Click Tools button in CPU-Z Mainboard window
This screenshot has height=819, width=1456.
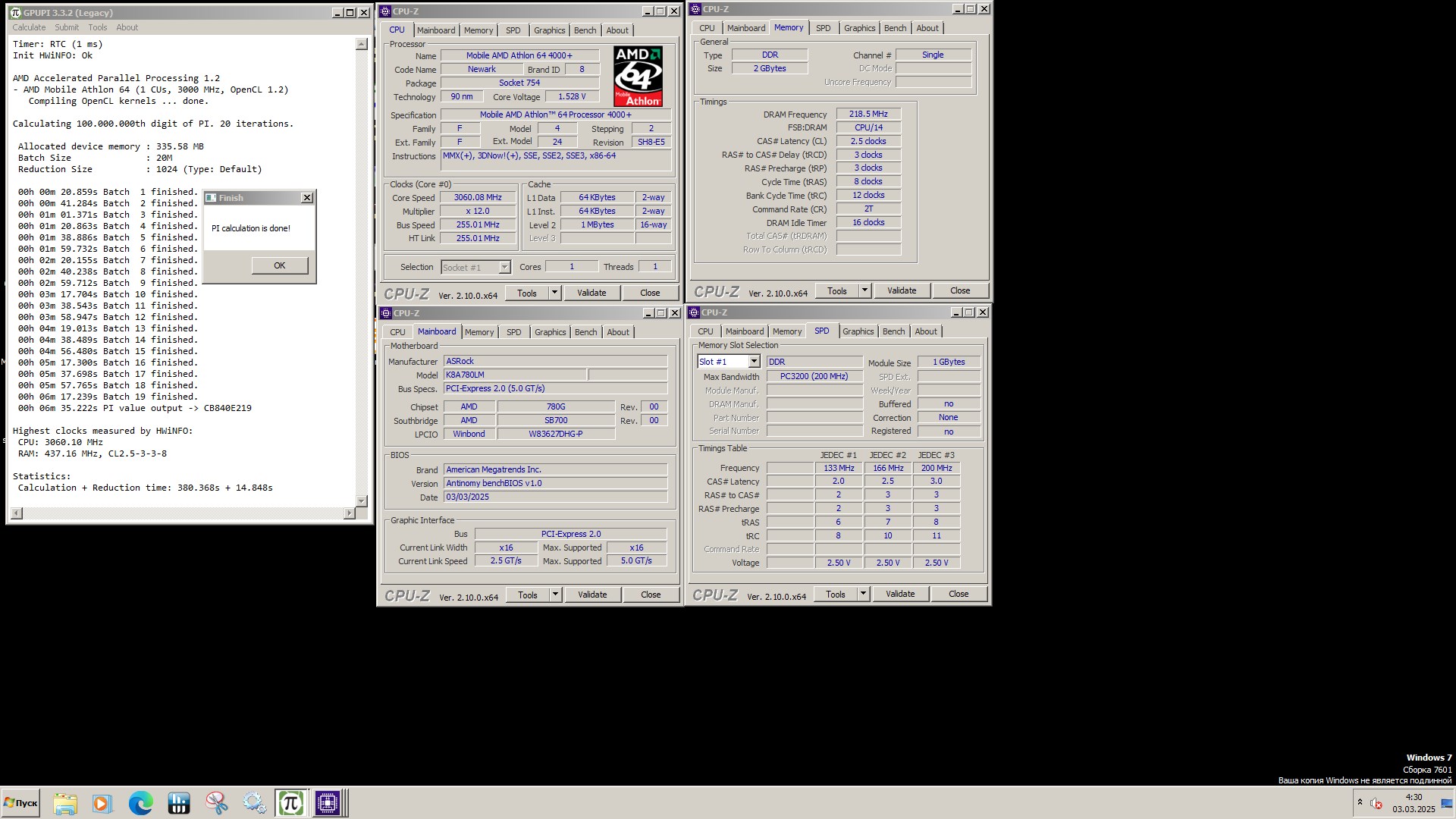point(528,595)
